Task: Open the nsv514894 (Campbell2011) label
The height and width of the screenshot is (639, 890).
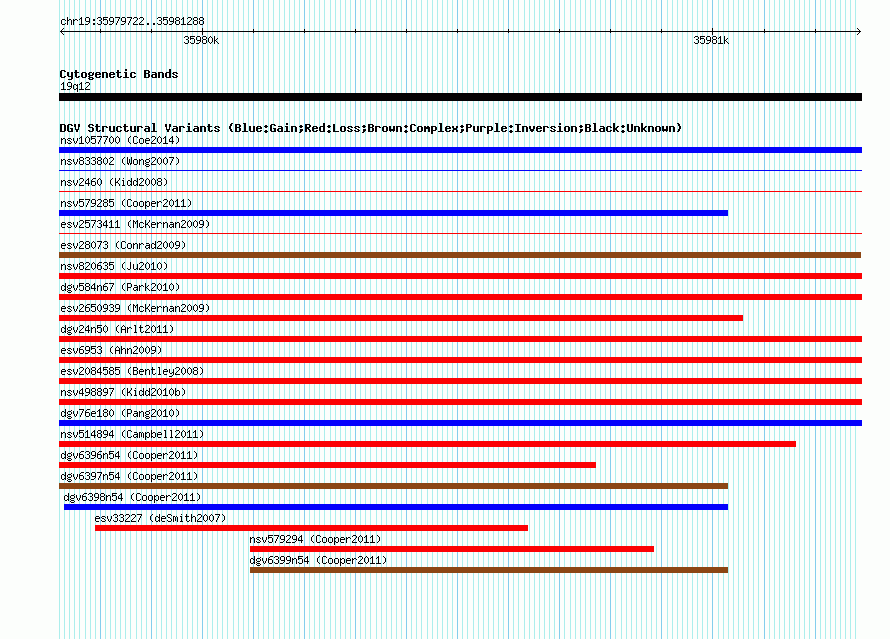Action: pos(132,434)
